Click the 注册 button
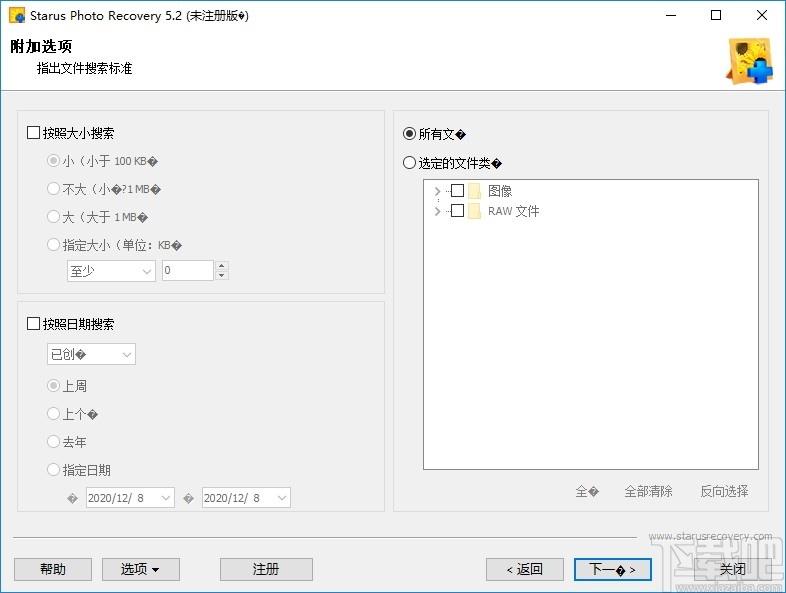Image resolution: width=786 pixels, height=593 pixels. click(x=266, y=569)
